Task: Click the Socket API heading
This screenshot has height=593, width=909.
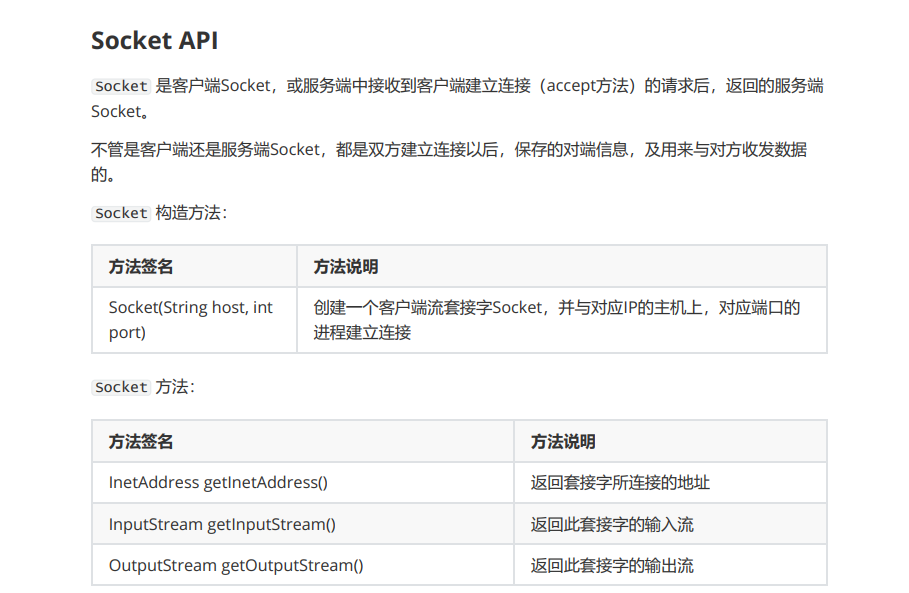Action: tap(154, 42)
